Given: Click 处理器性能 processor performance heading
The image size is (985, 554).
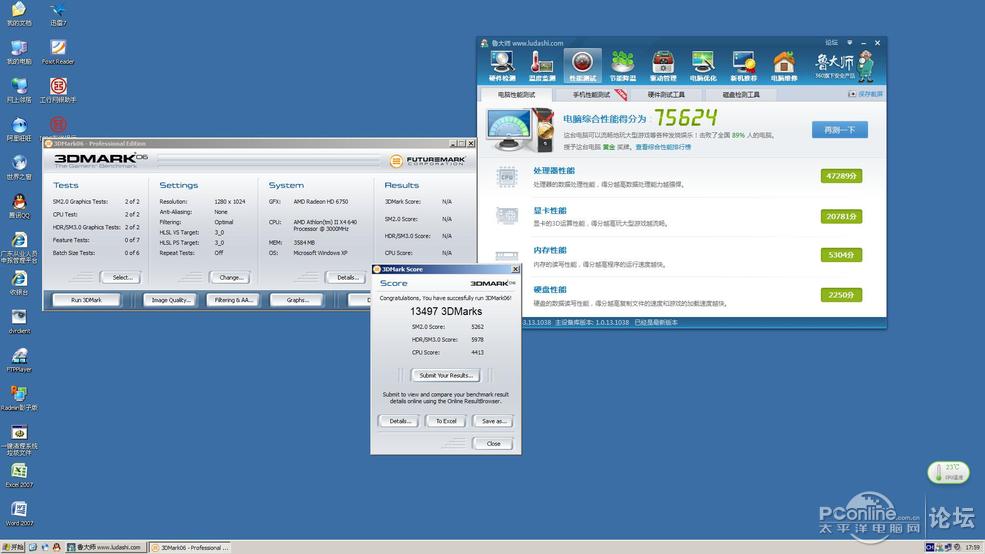Looking at the screenshot, I should (553, 171).
